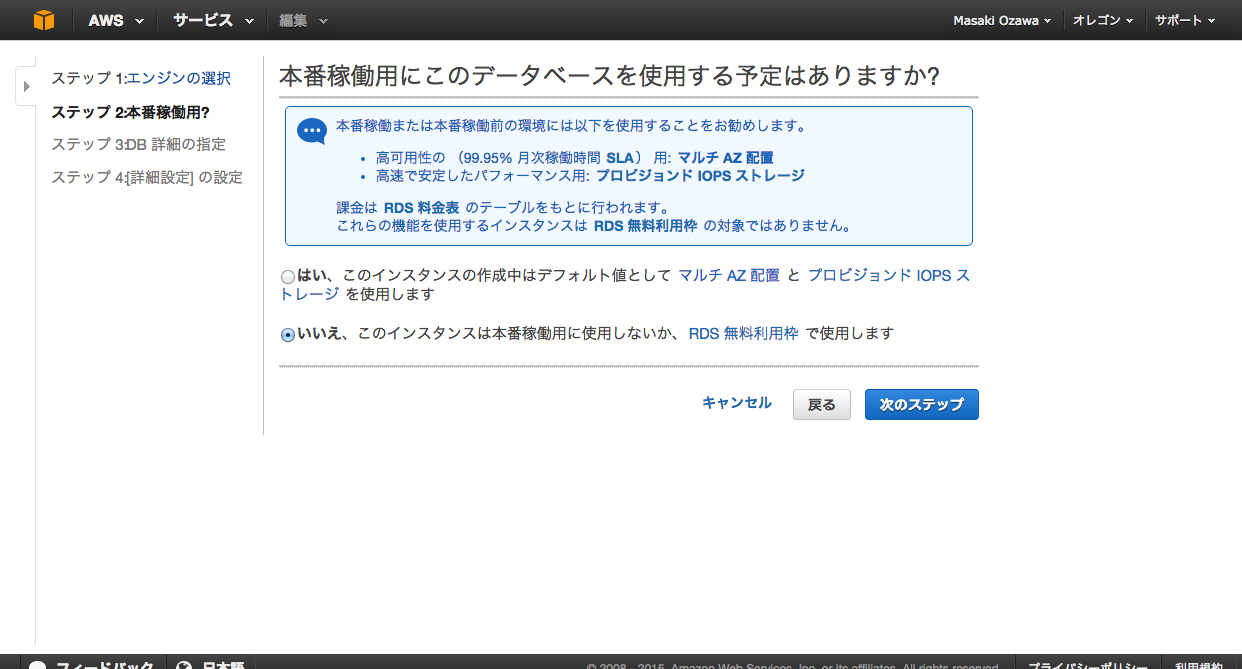Expand the left side panel arrow

point(26,86)
